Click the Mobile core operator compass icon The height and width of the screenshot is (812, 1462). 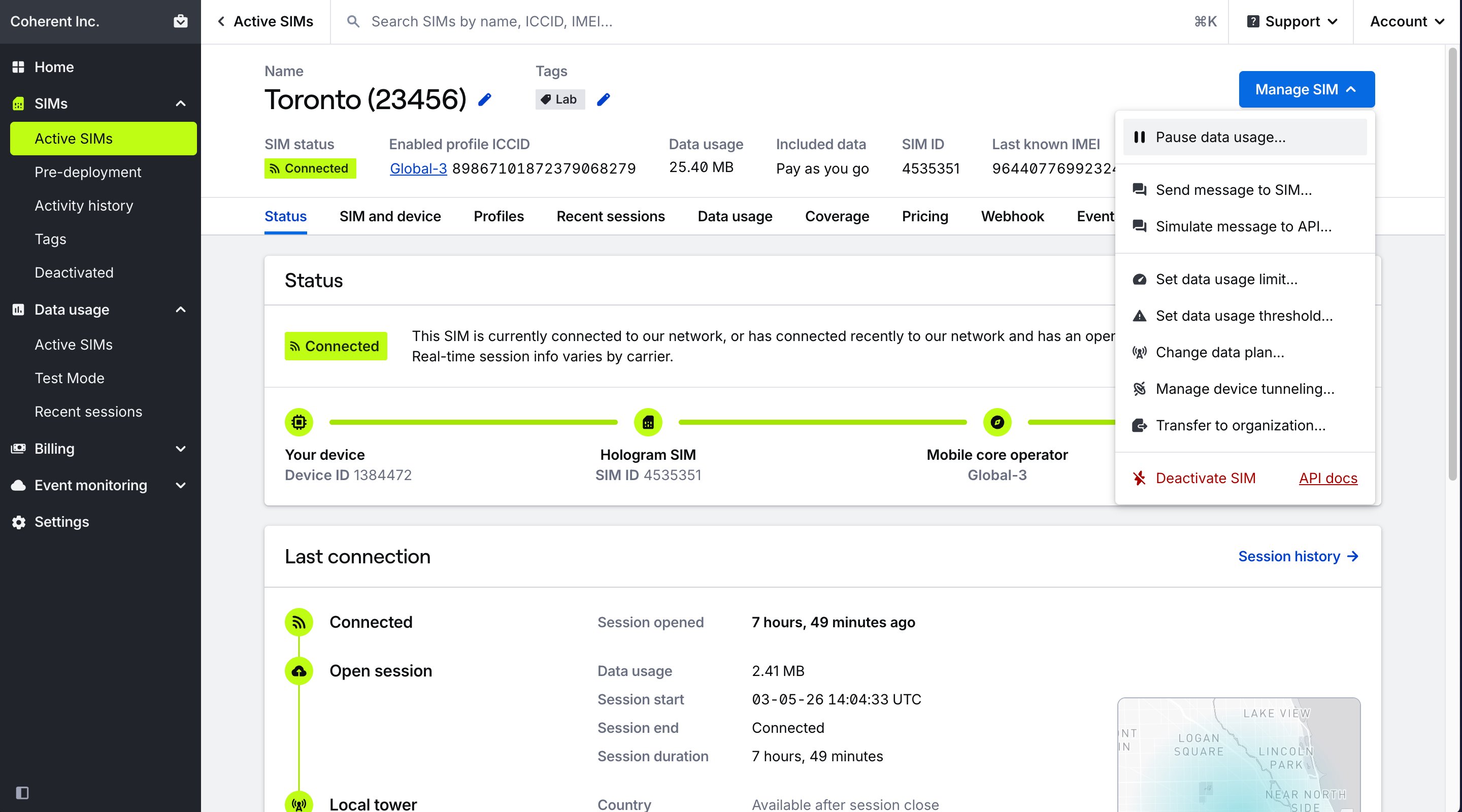point(996,422)
